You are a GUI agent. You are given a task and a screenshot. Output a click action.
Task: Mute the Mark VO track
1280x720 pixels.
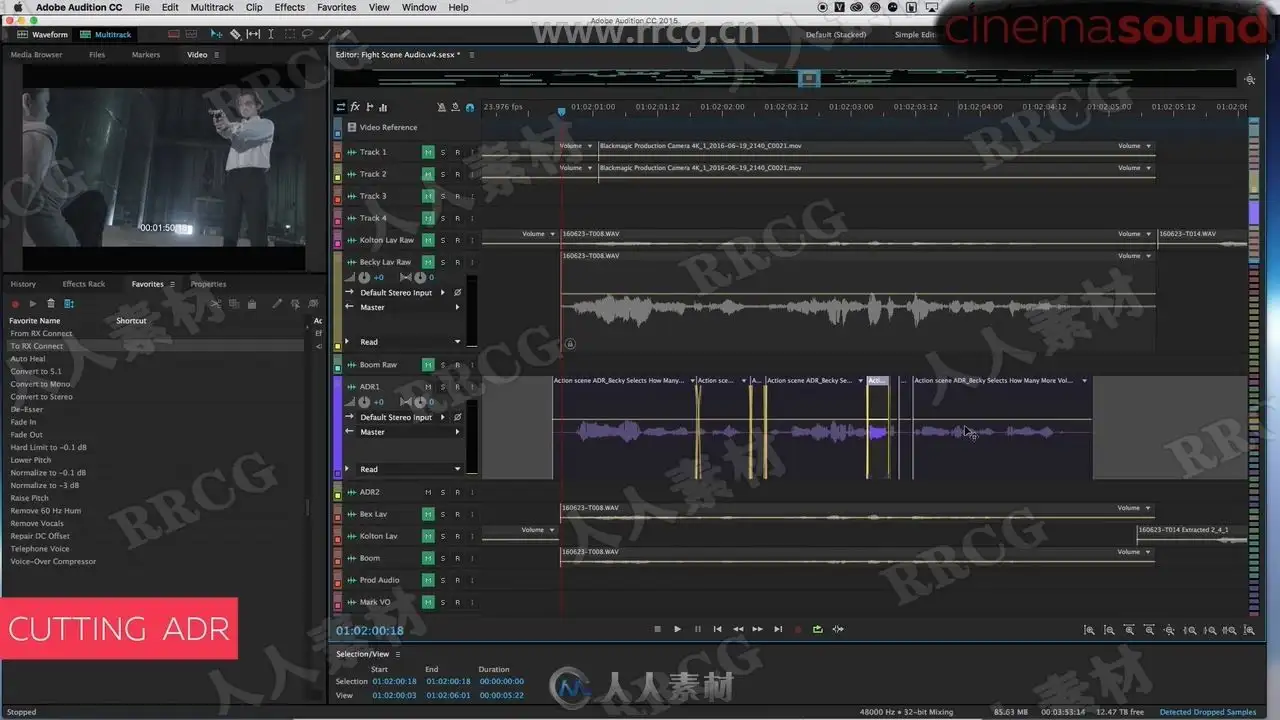pyautogui.click(x=428, y=602)
